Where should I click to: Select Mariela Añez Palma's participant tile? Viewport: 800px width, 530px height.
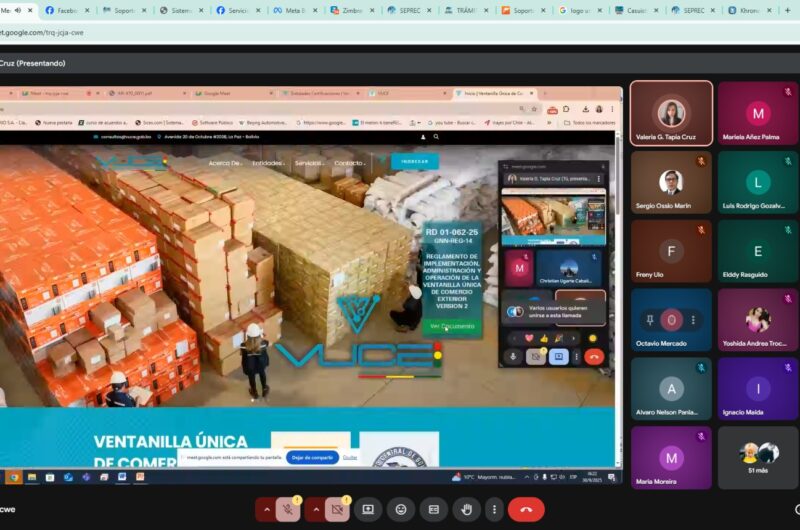click(x=757, y=113)
